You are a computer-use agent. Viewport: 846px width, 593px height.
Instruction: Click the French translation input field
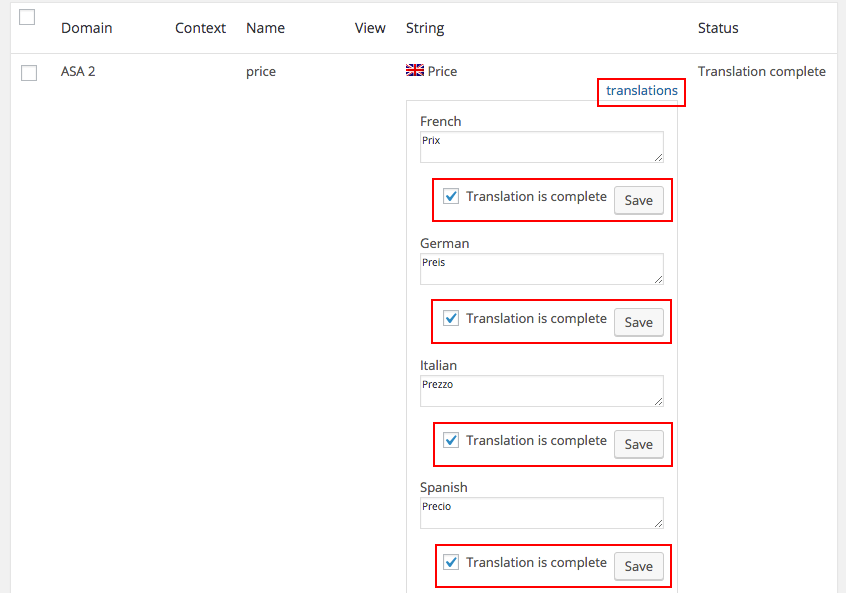click(x=540, y=146)
